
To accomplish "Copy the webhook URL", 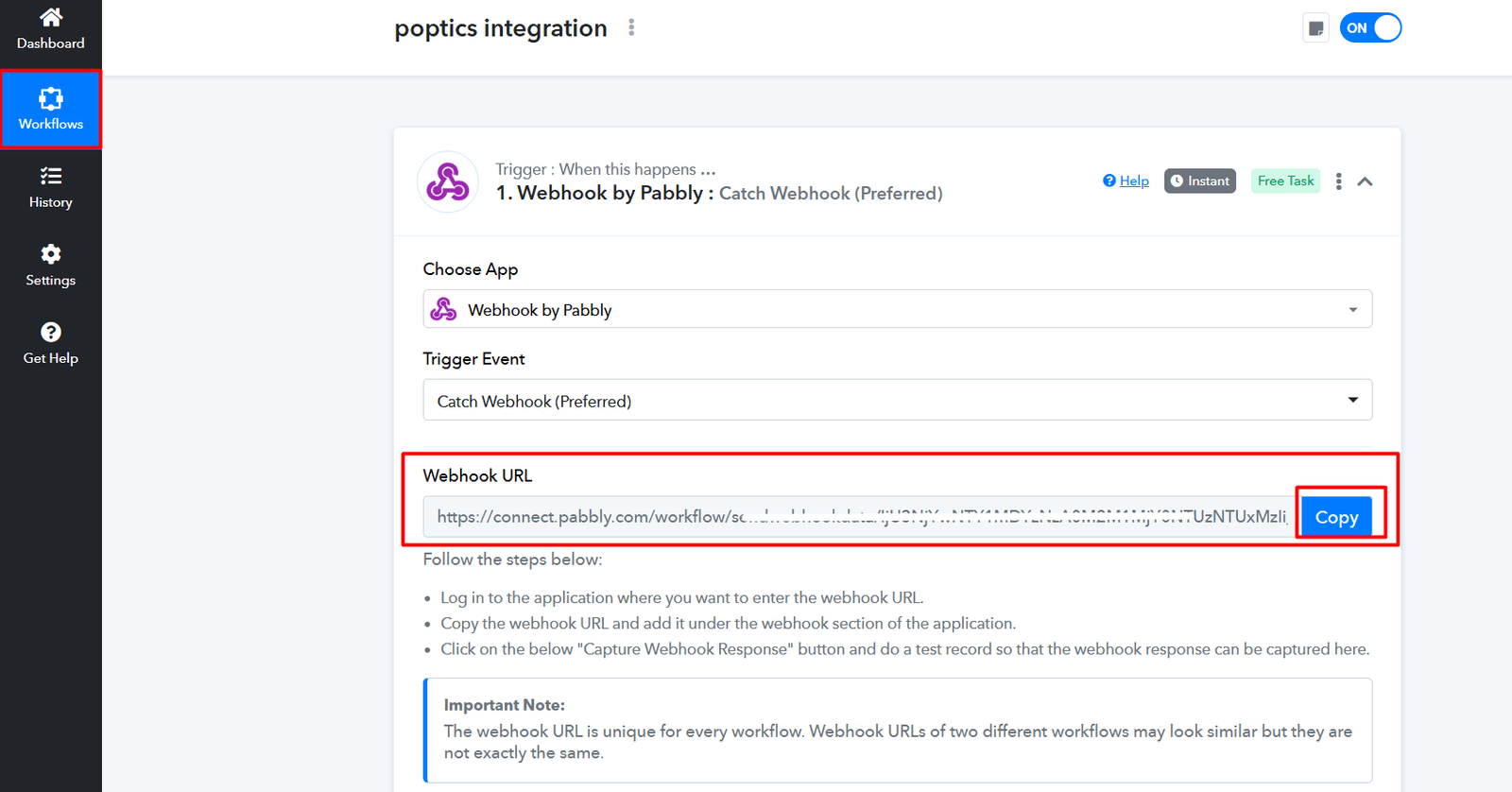I will (x=1336, y=517).
